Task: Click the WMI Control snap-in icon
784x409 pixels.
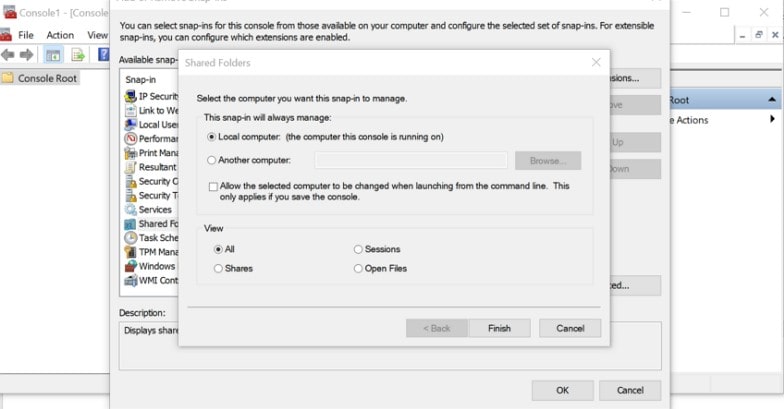Action: click(x=130, y=281)
